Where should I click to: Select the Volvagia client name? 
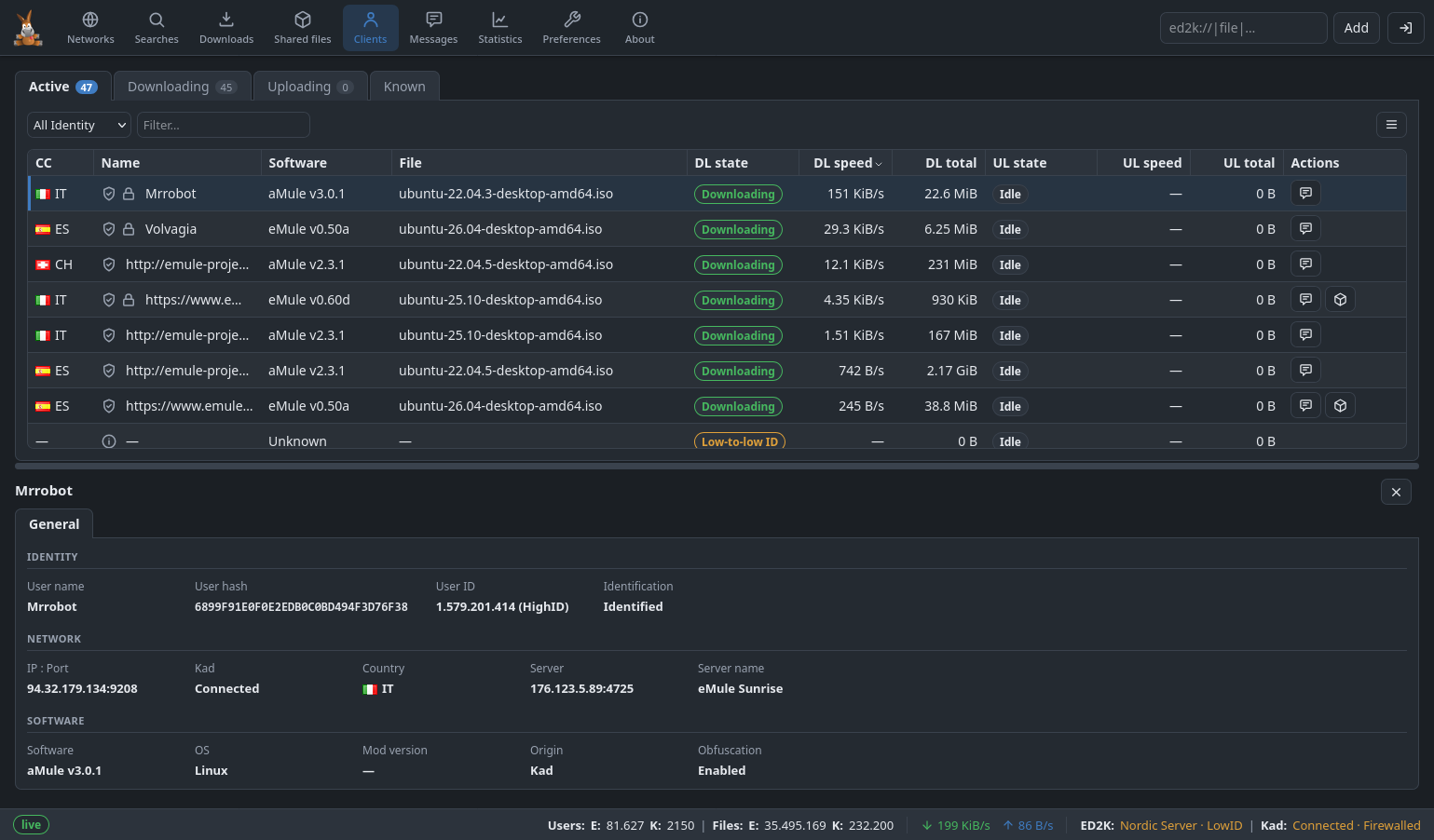tap(171, 229)
